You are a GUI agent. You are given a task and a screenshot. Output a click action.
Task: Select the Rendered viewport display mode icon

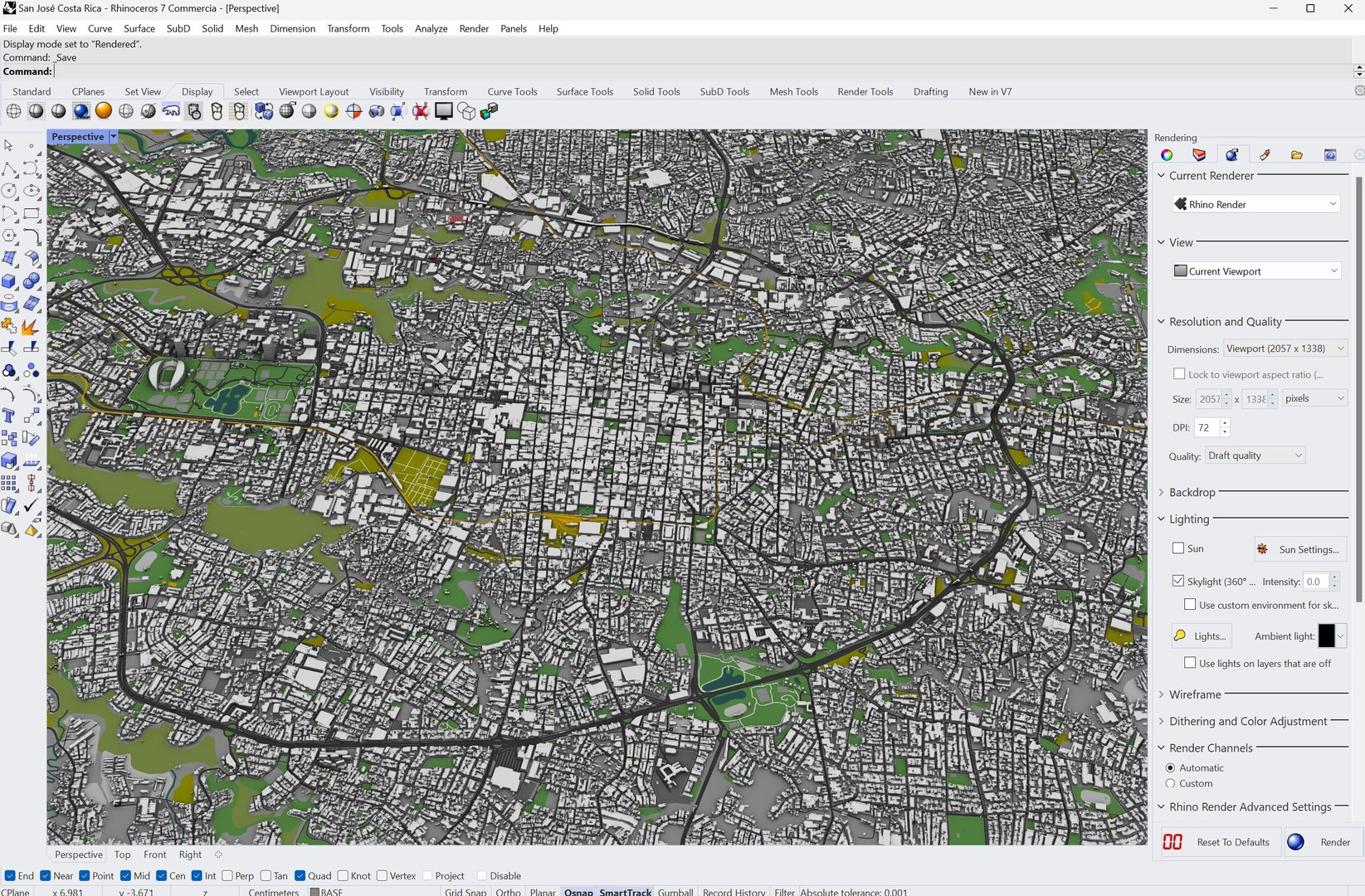coord(81,111)
